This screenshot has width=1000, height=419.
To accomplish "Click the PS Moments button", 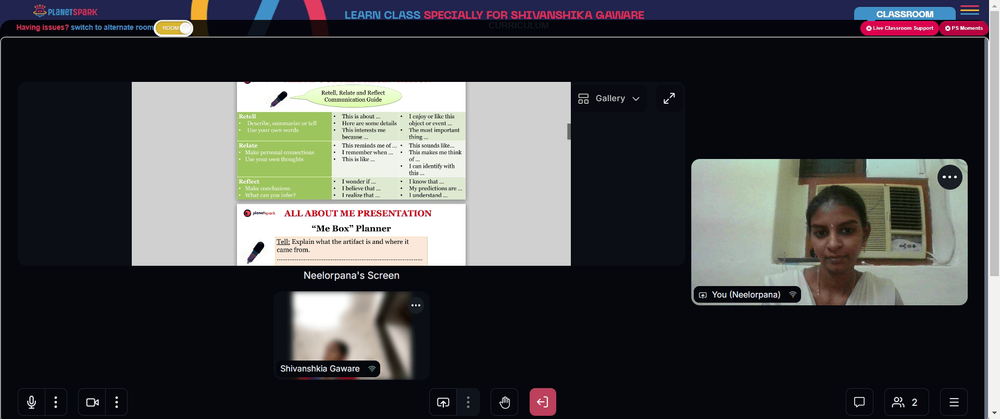I will pos(964,28).
